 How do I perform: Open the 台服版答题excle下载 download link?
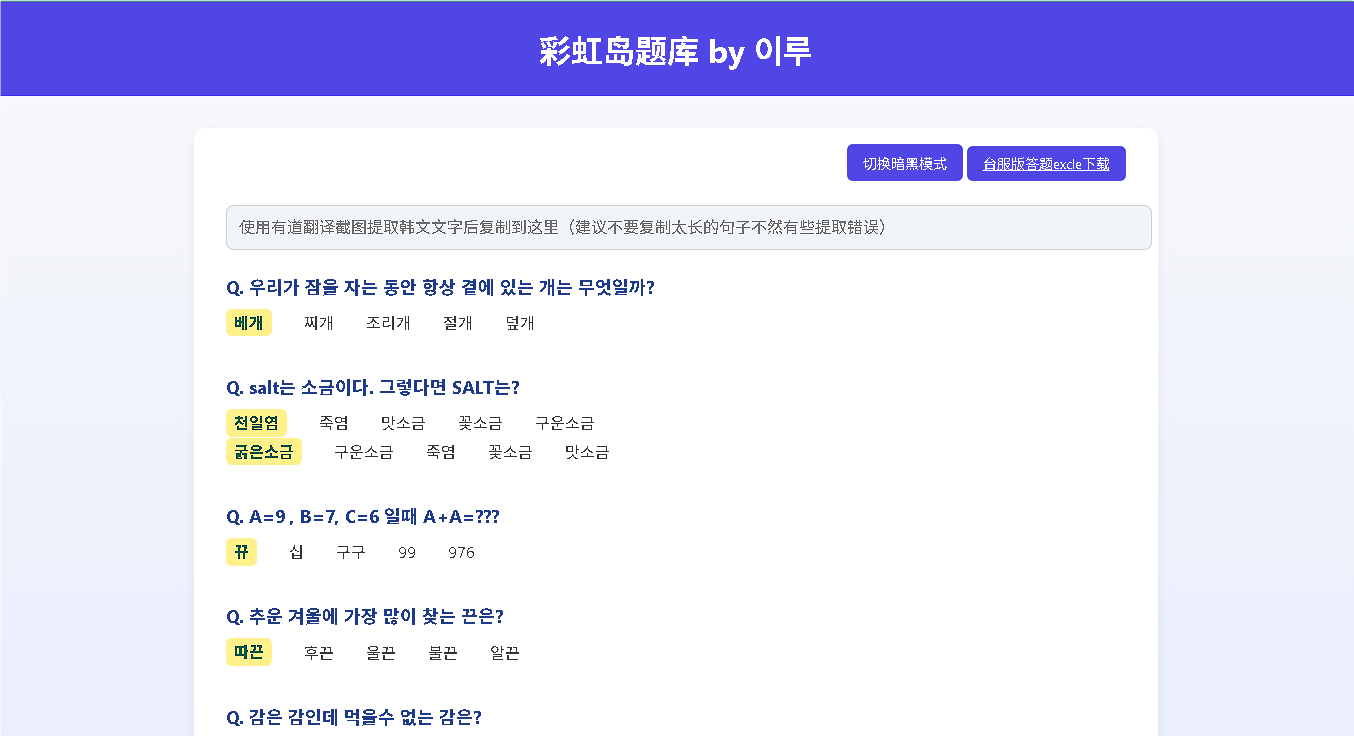[1046, 163]
